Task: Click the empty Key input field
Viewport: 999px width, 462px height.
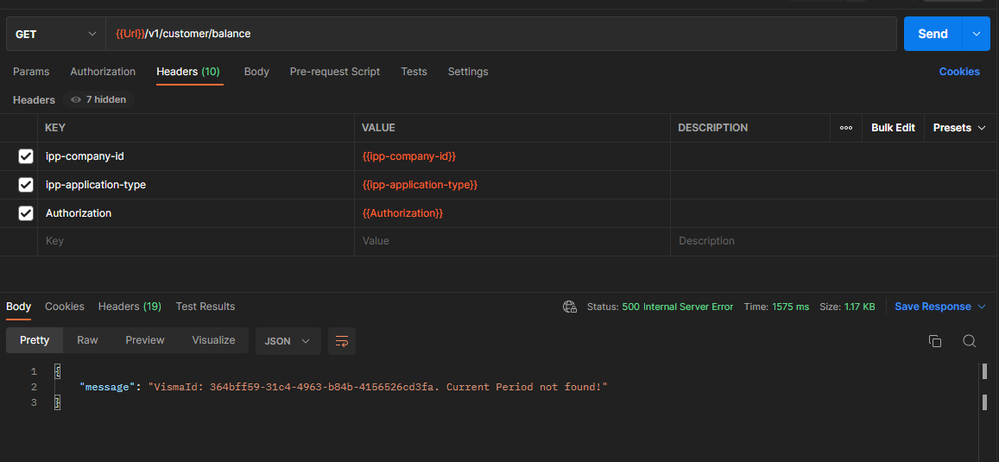Action: (196, 241)
